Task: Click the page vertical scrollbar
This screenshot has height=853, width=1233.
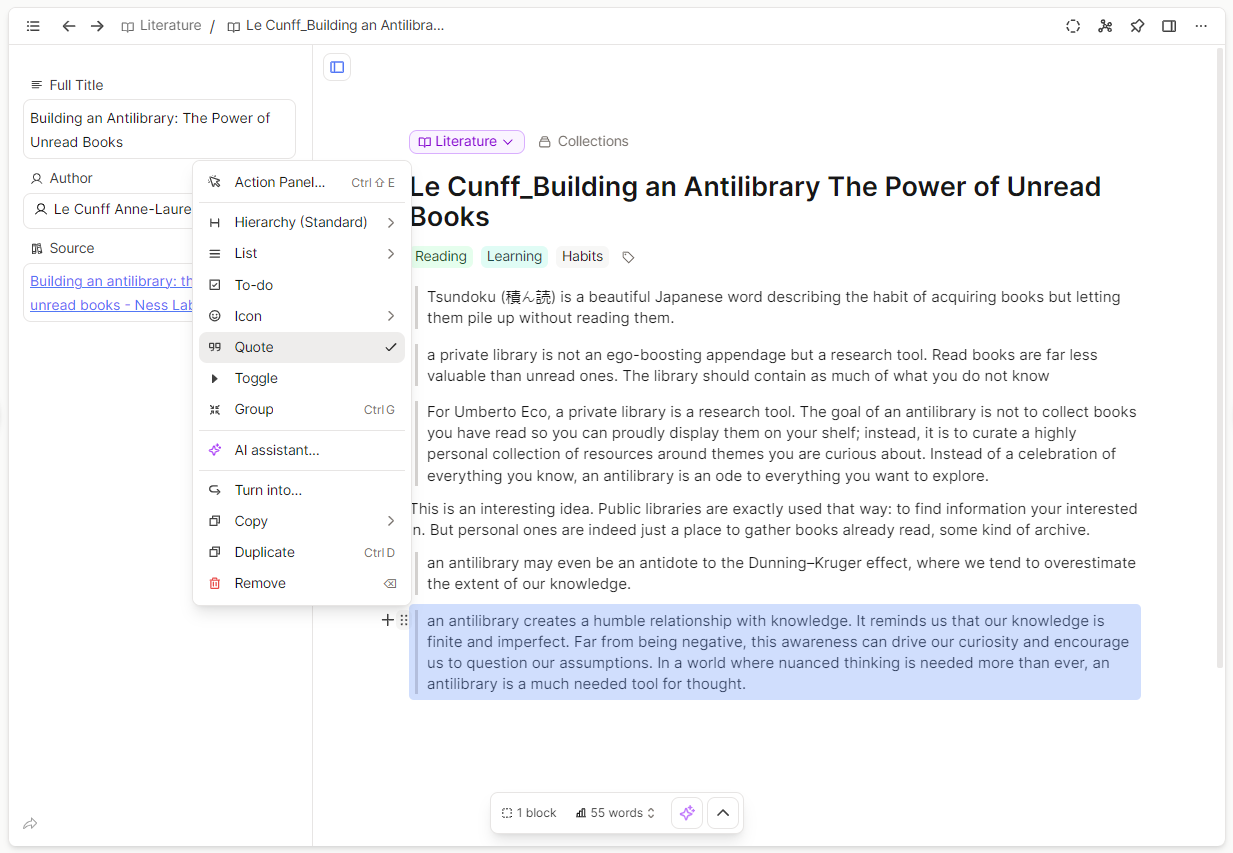Action: coord(1219,357)
